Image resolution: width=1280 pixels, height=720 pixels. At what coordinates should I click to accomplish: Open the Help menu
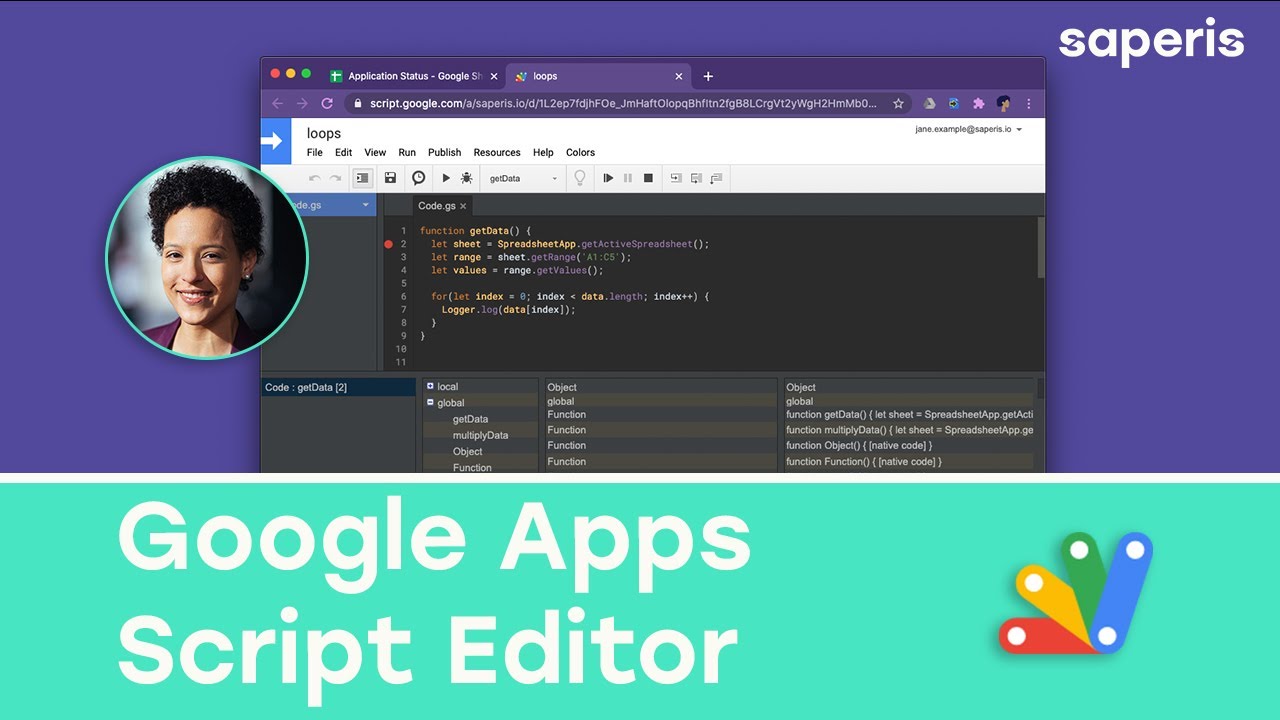[x=543, y=153]
